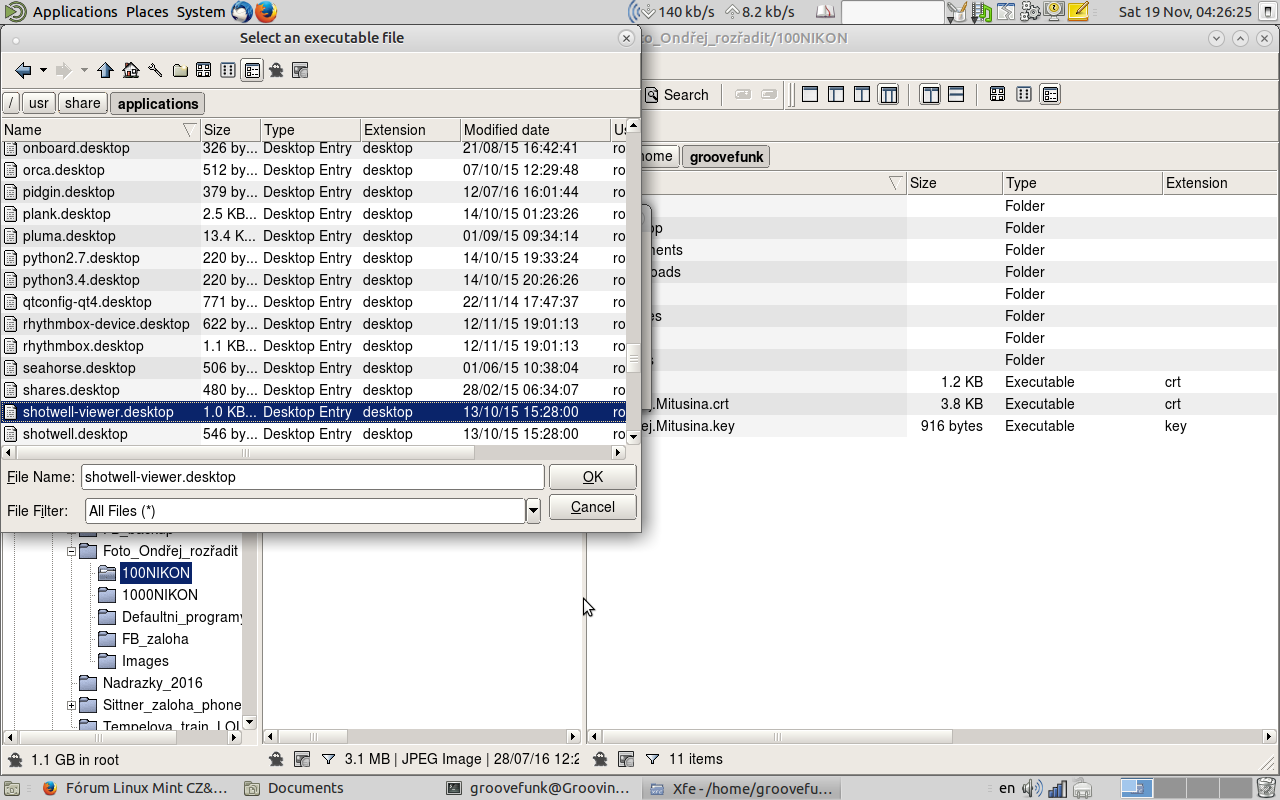Click Search in Xfe toolbar
Image resolution: width=1280 pixels, height=800 pixels.
coord(676,95)
